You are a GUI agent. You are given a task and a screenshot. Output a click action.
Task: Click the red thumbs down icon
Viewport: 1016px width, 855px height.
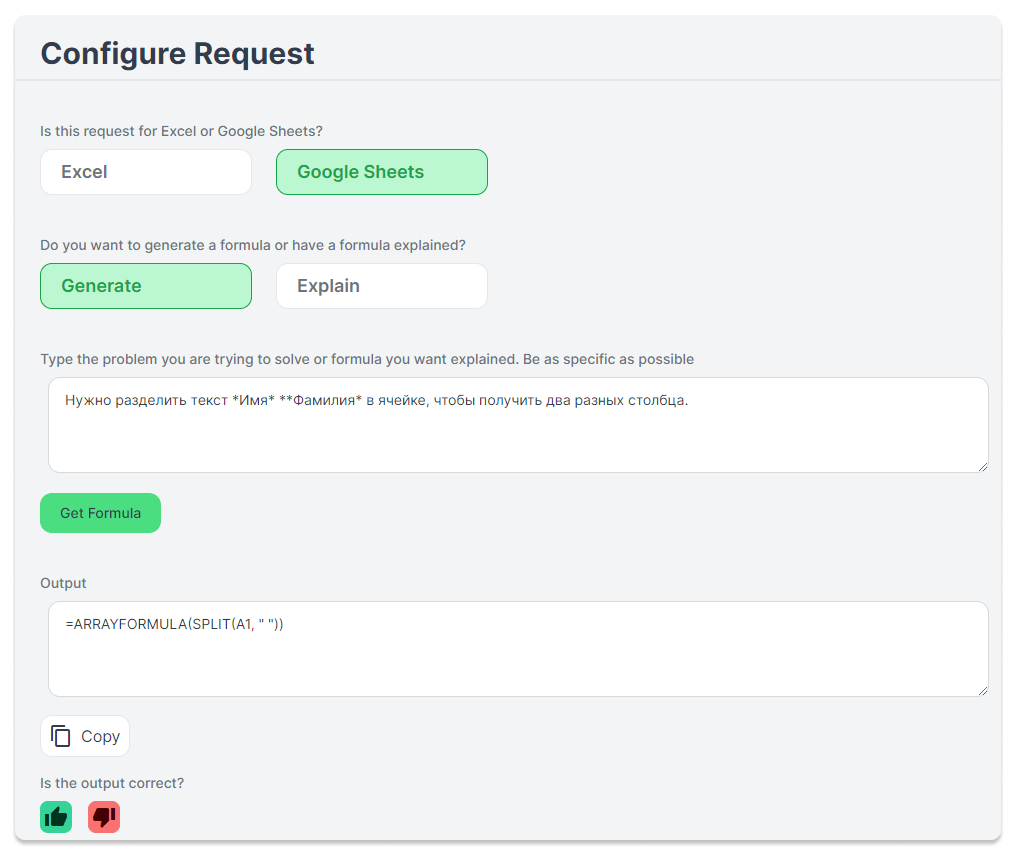[x=104, y=817]
